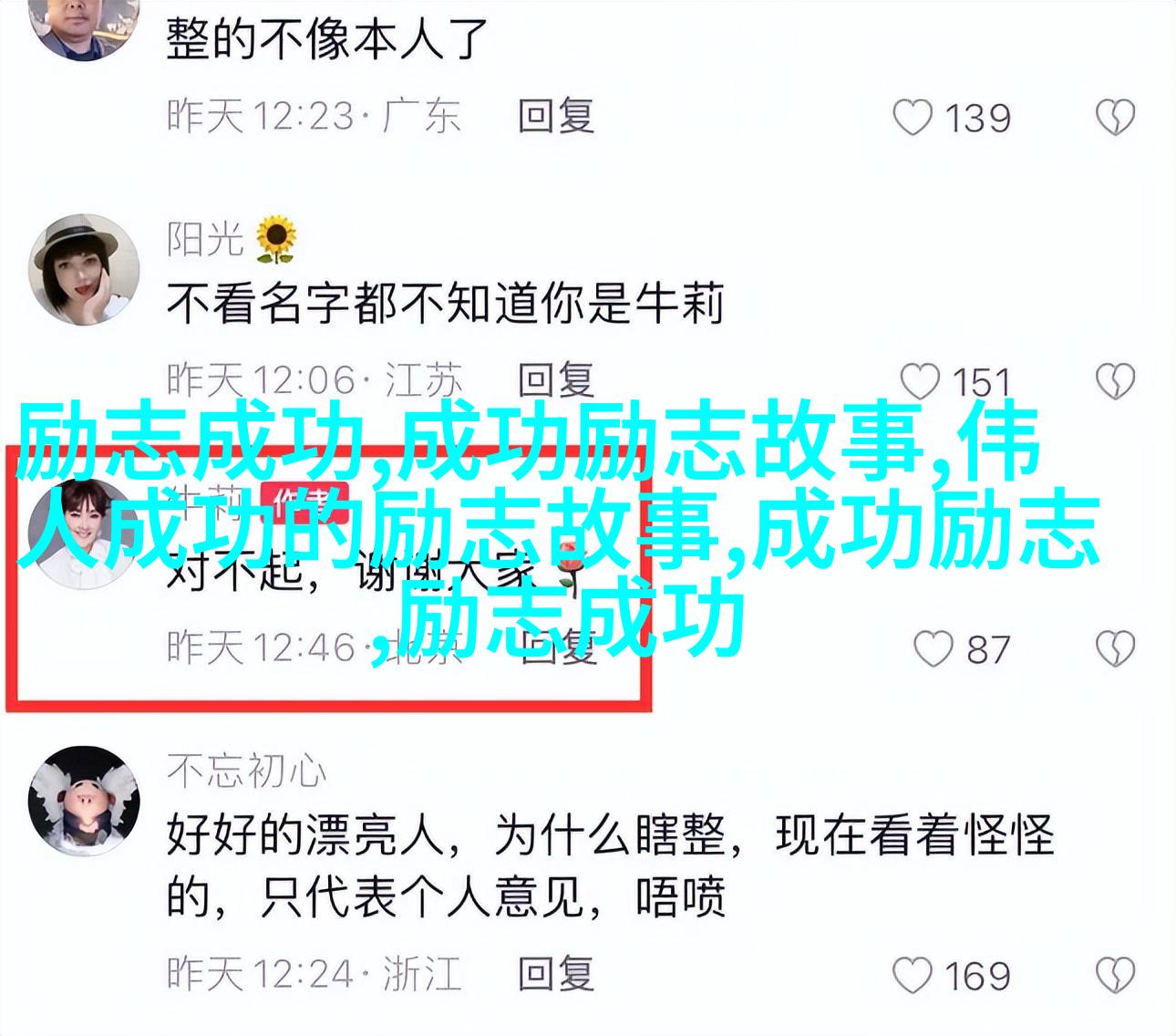The height and width of the screenshot is (1036, 1176).
Task: Tap 回复 under 阳光's comment
Action: (x=556, y=380)
